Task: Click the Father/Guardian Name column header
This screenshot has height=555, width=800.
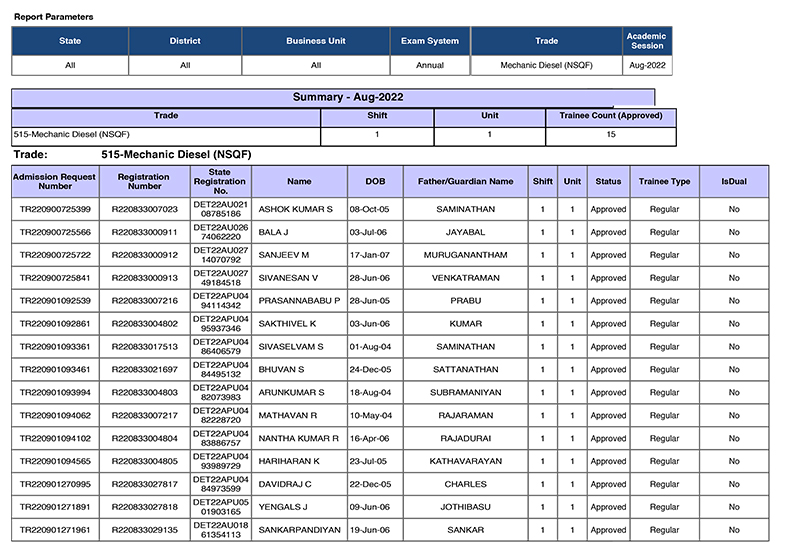Action: [465, 182]
